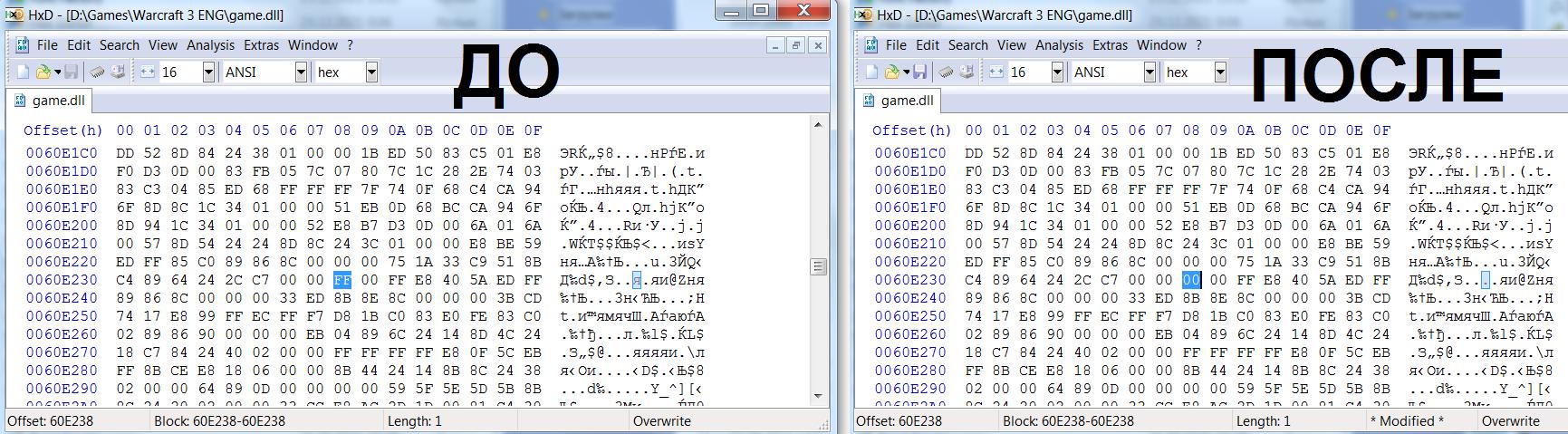Open Window menu in right window
The height and width of the screenshot is (434, 1568).
coord(1161,44)
